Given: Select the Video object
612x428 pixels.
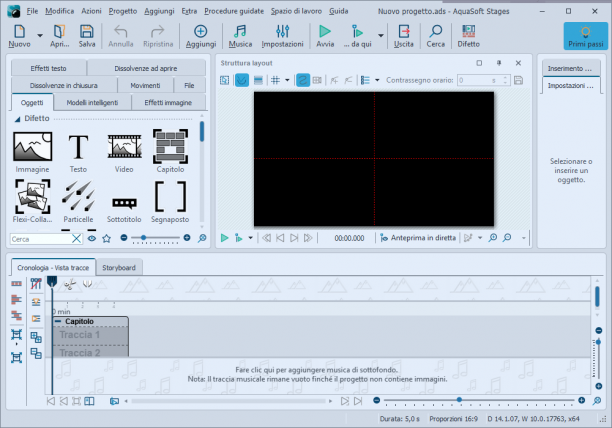Looking at the screenshot, I should pyautogui.click(x=124, y=152).
